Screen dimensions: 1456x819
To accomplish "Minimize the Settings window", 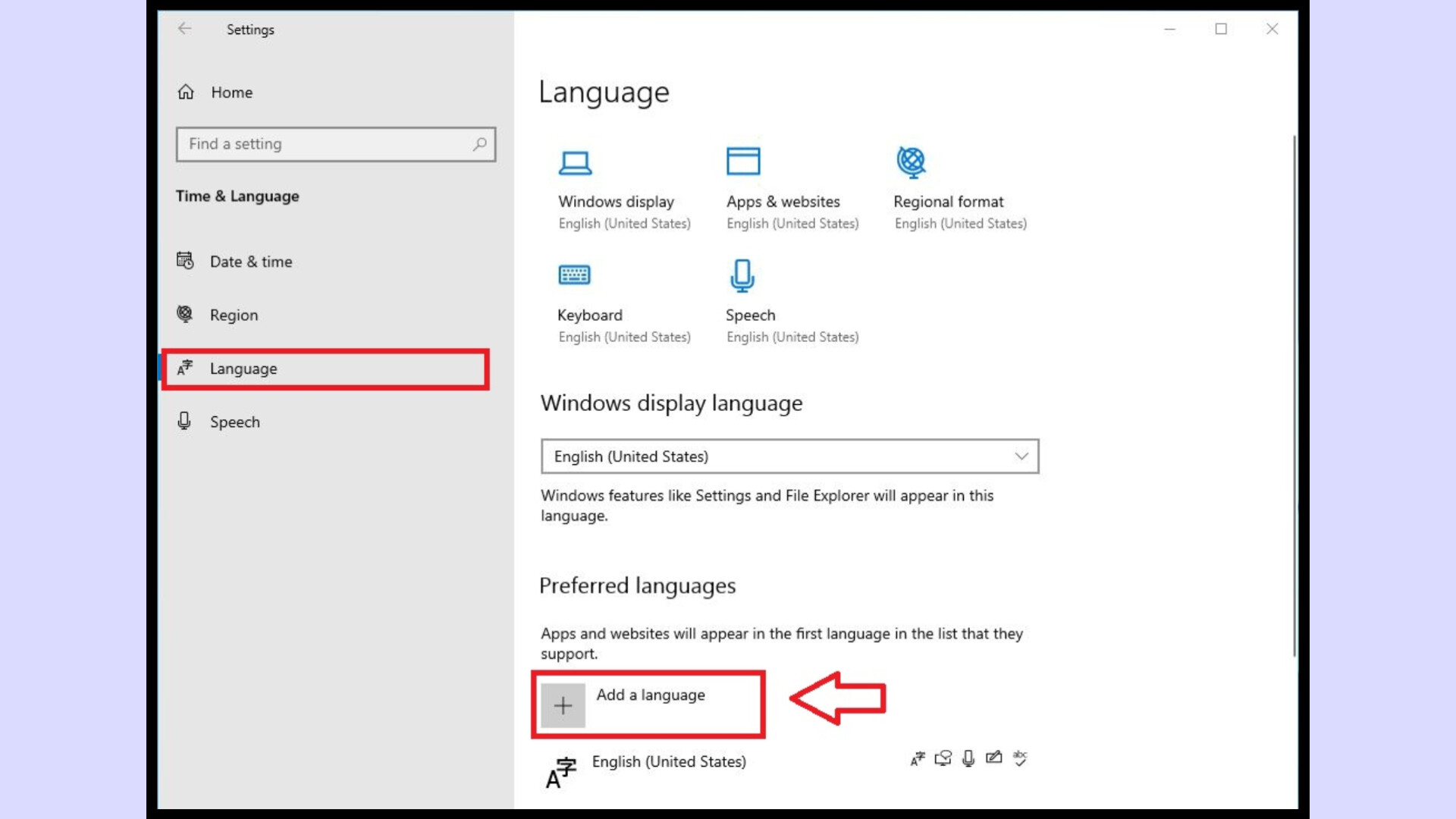I will click(1170, 29).
